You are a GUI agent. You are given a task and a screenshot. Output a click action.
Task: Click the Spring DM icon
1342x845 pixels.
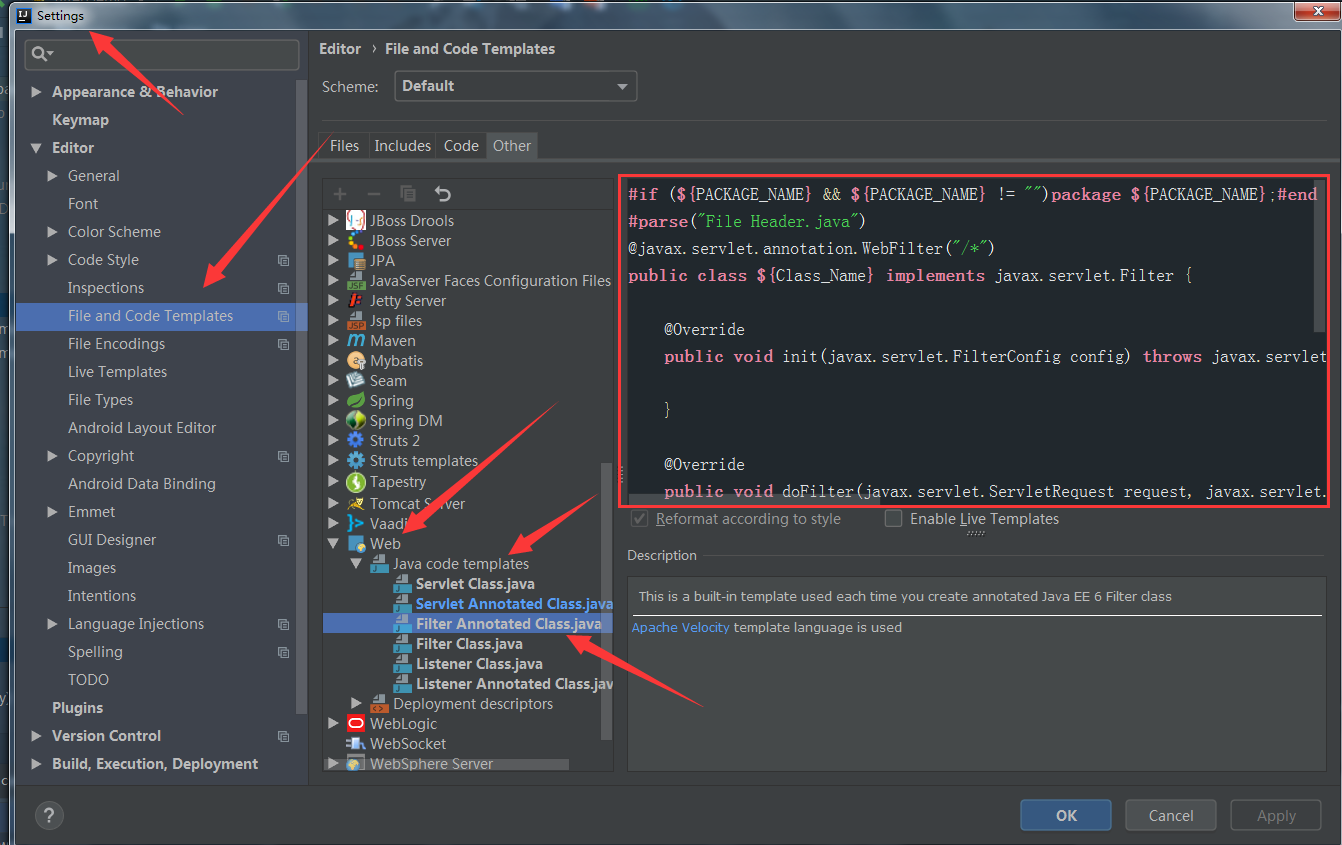coord(355,420)
